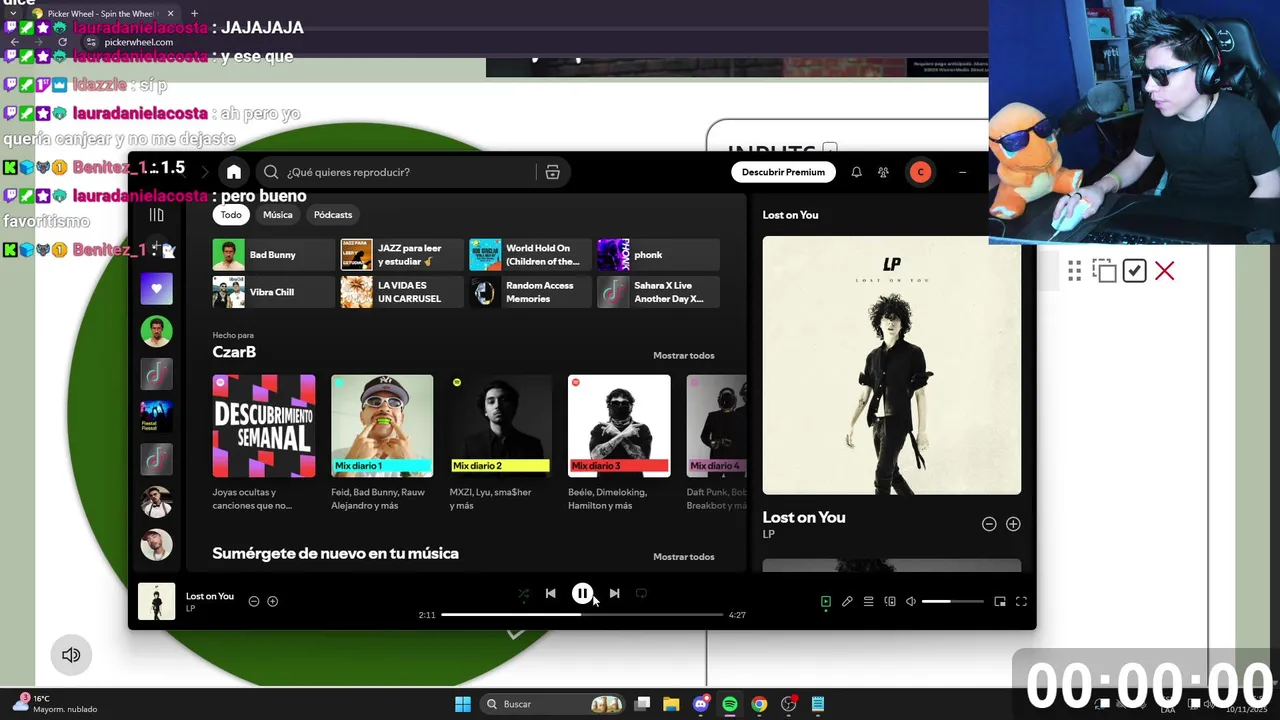Select the Pódcasts filter chip
The image size is (1280, 720).
tap(333, 215)
